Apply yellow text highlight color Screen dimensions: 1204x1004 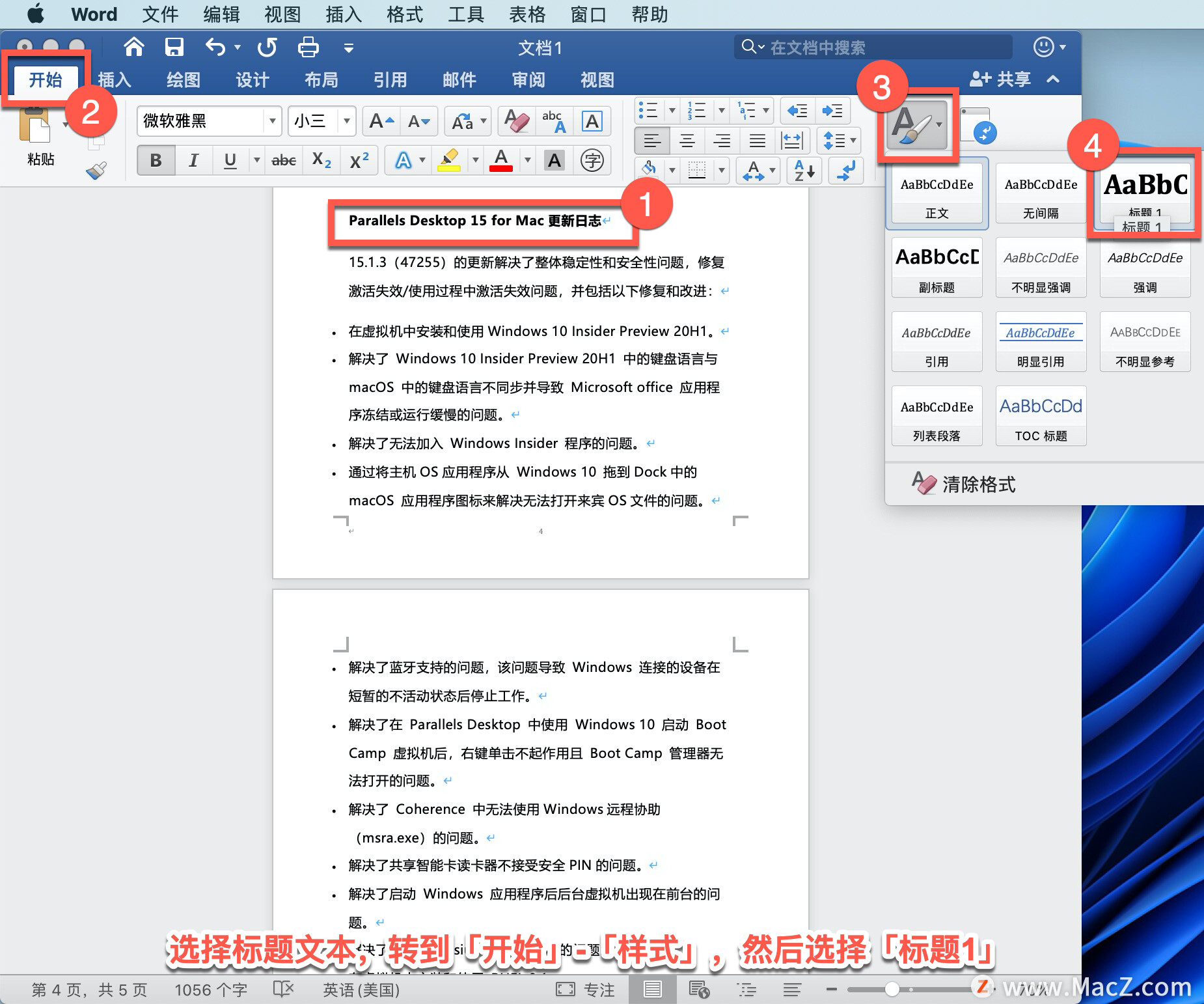(x=449, y=160)
